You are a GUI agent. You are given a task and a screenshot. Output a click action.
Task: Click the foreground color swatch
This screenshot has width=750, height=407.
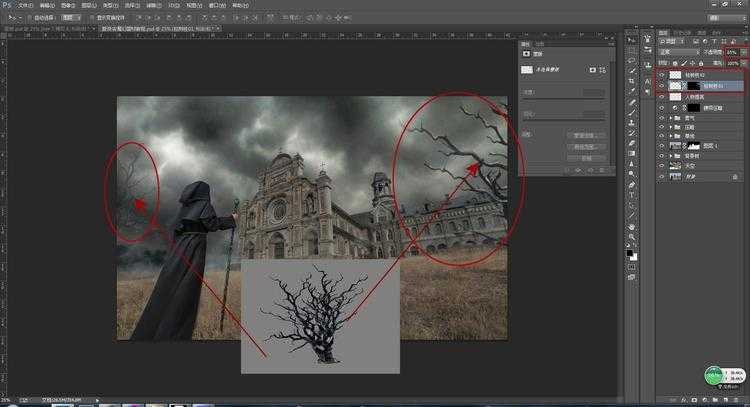630,253
